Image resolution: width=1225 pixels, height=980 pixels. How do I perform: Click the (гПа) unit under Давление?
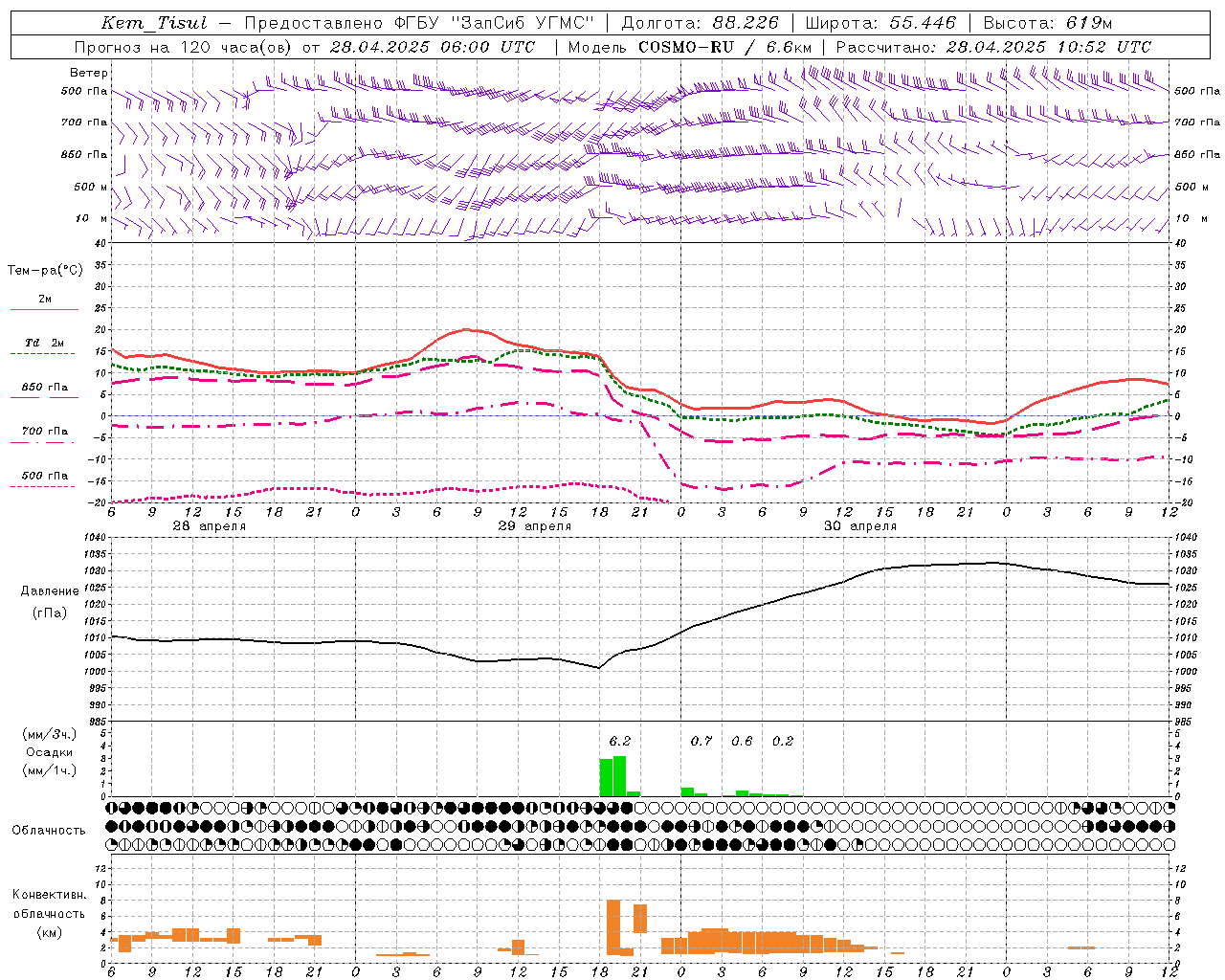point(50,612)
